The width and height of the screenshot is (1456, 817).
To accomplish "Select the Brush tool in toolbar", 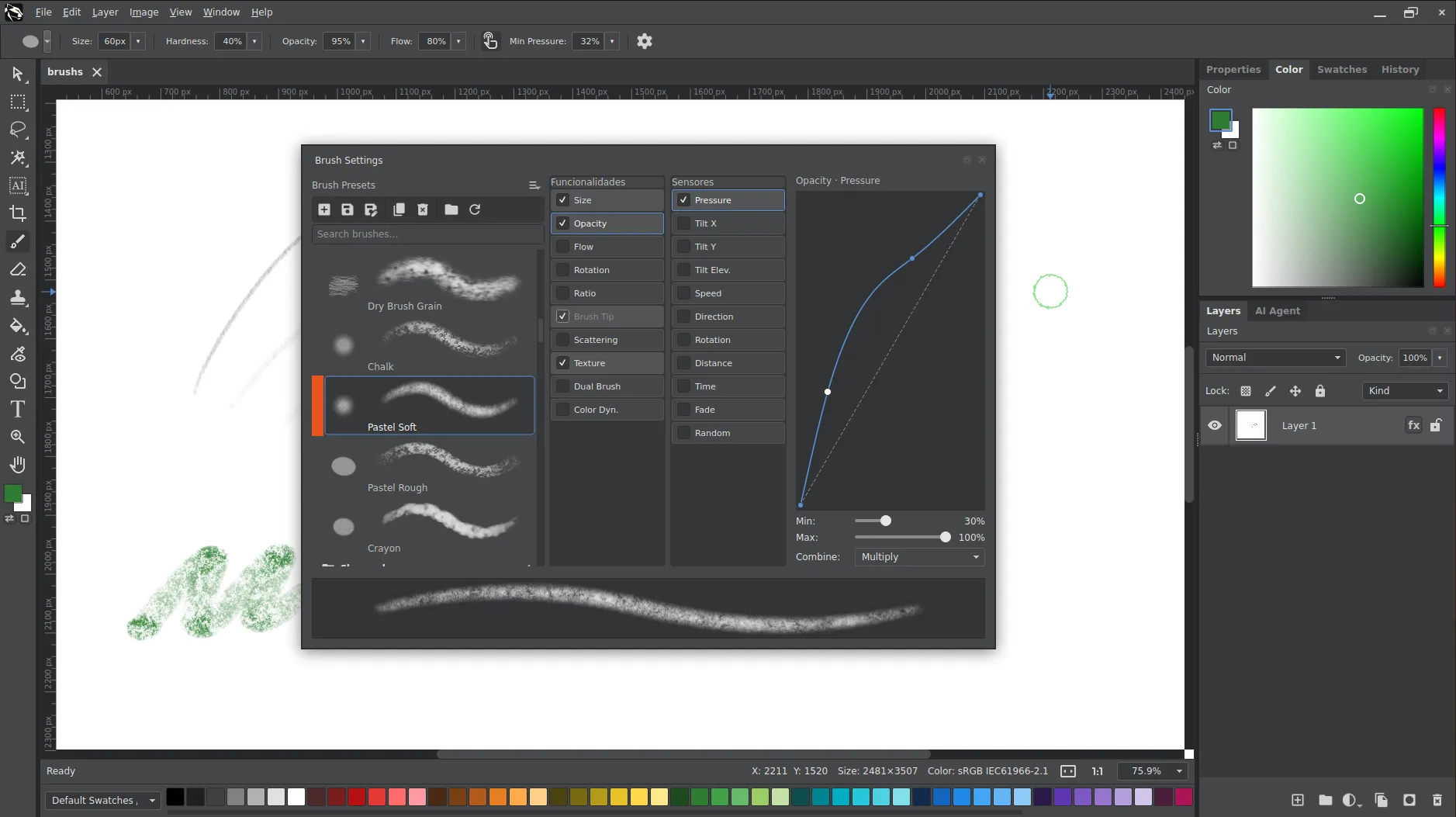I will pos(18,241).
